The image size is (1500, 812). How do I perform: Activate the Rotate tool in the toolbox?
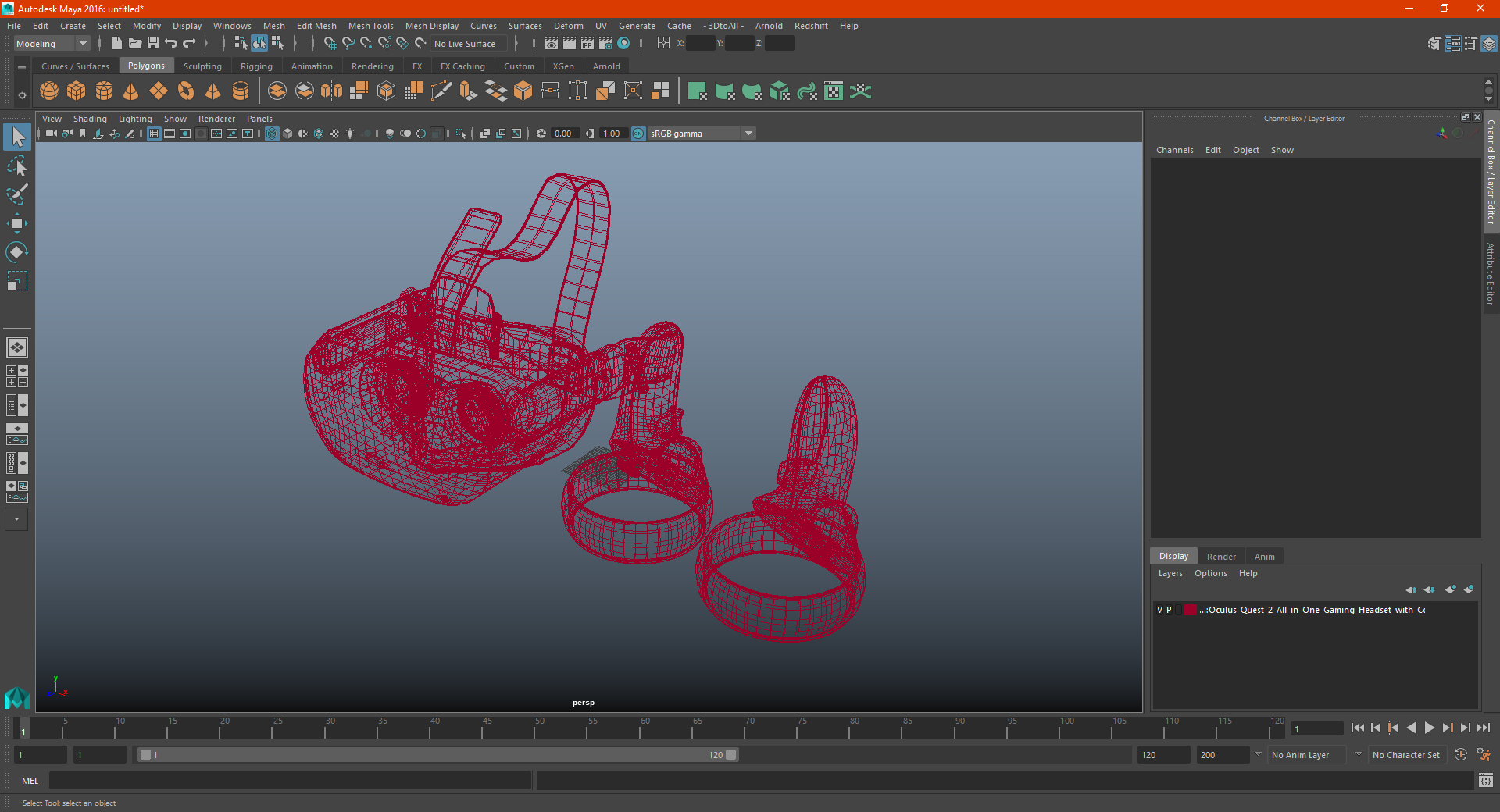click(x=16, y=252)
